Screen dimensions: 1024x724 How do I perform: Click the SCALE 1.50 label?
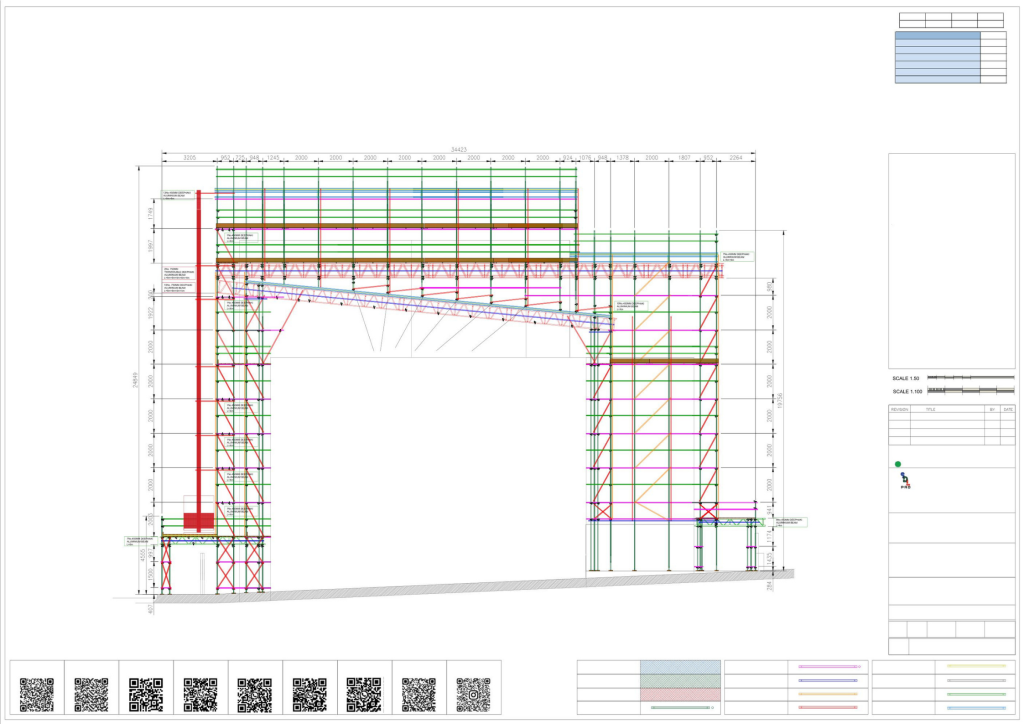coord(906,379)
